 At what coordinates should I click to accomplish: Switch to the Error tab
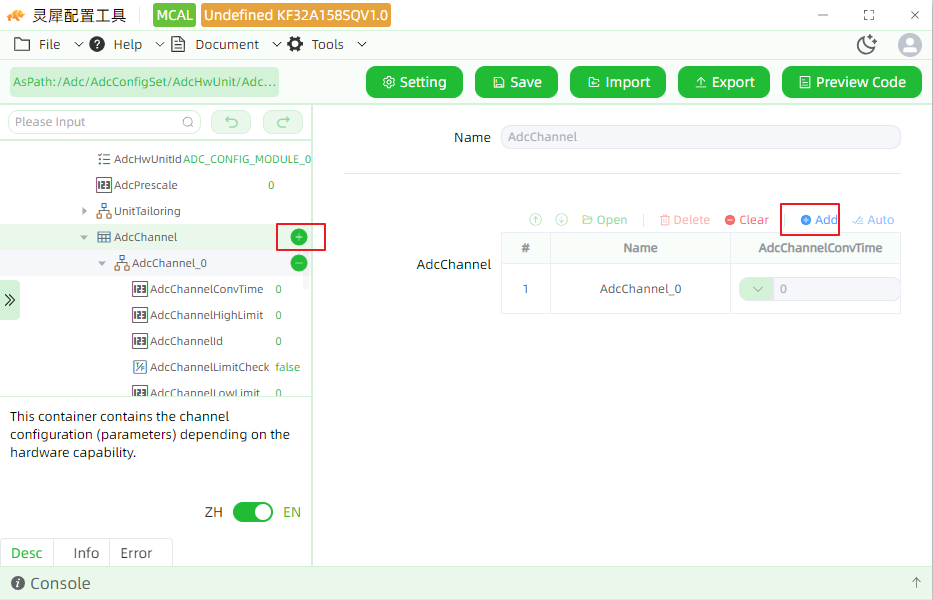click(x=136, y=553)
